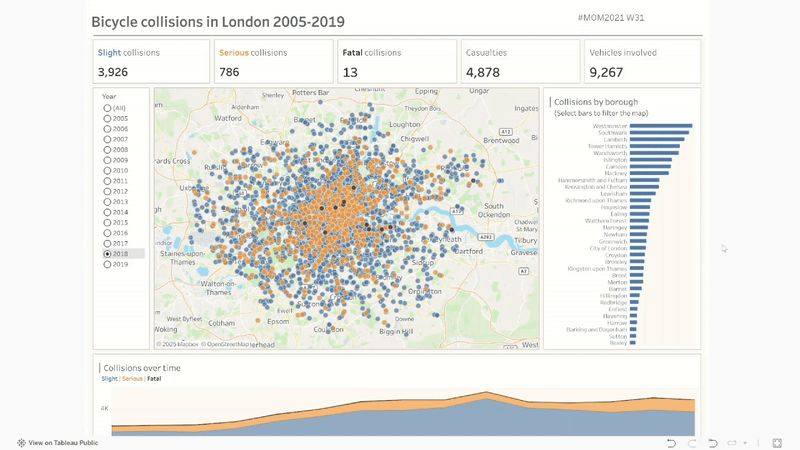Select the (All) year radio button

[107, 108]
